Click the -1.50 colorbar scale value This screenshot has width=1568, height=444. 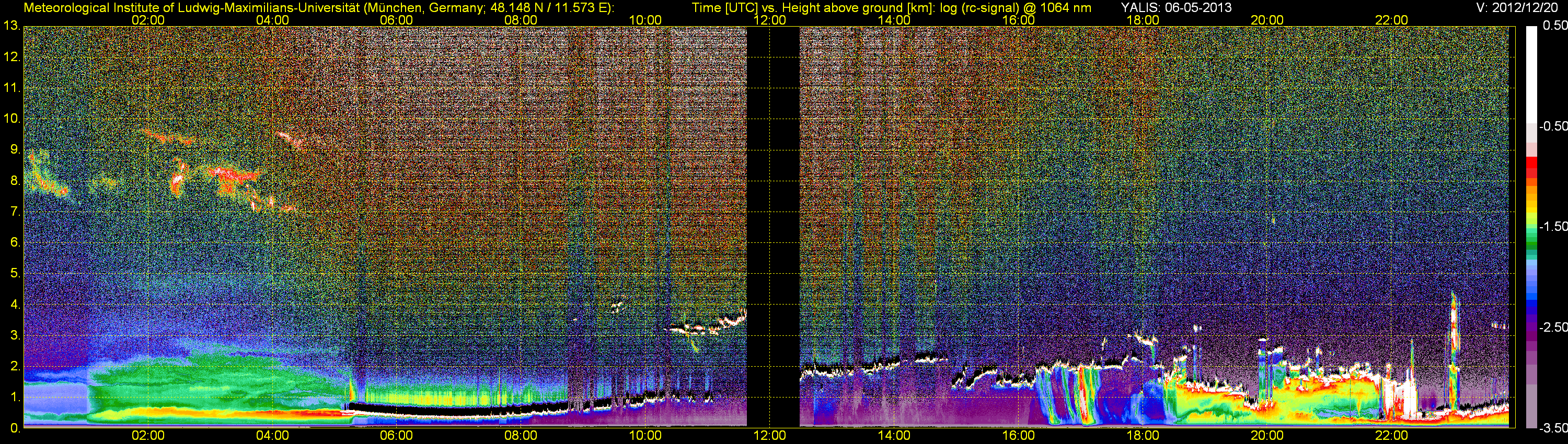(1553, 226)
